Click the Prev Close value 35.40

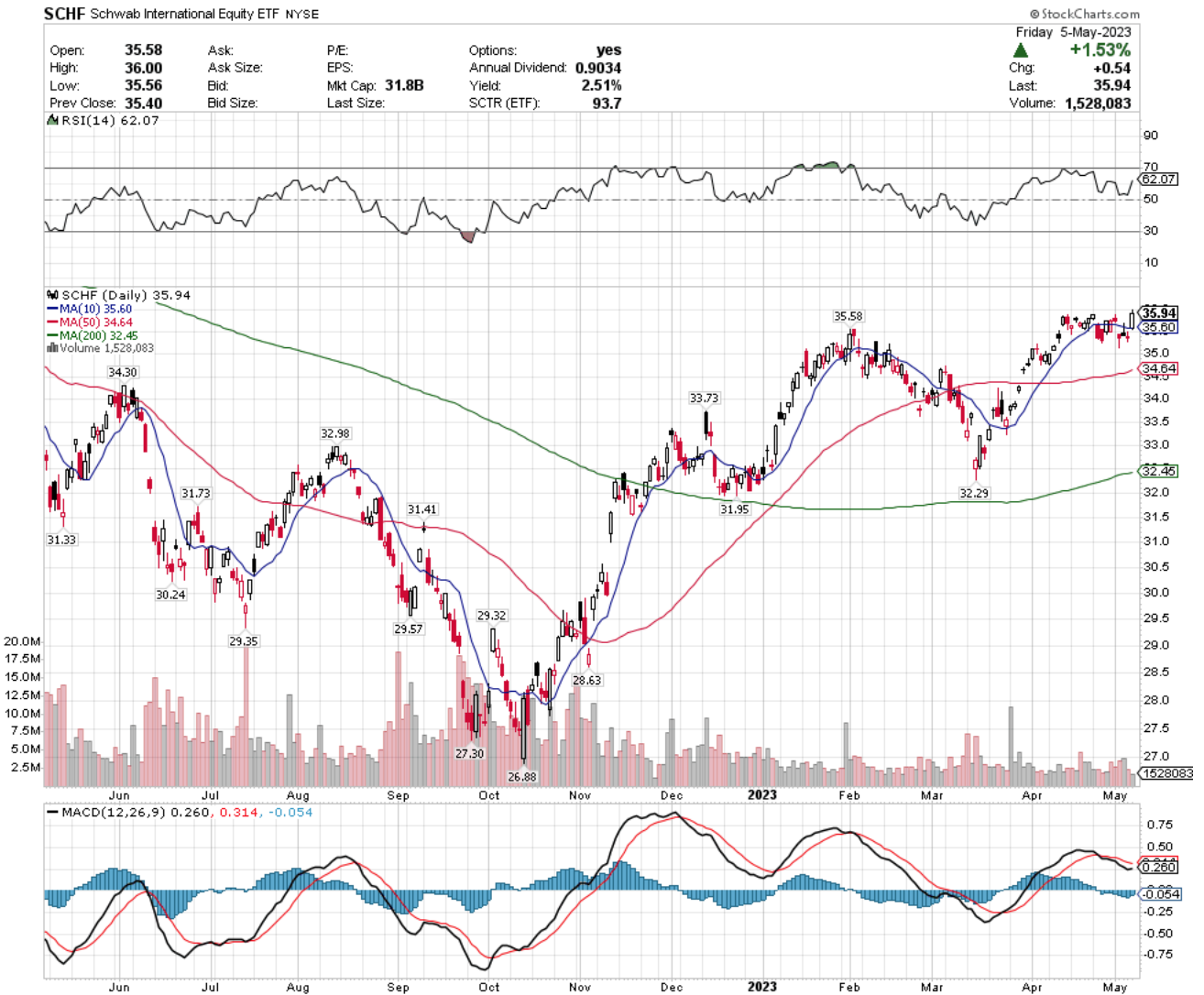pos(143,103)
